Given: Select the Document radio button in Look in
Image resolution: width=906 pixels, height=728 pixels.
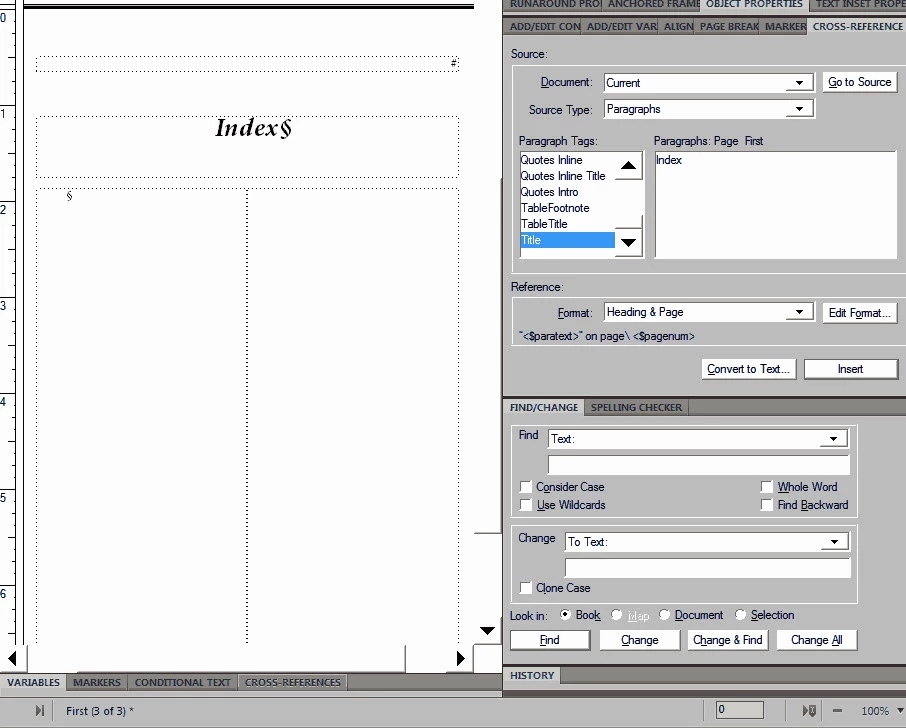Looking at the screenshot, I should (664, 615).
